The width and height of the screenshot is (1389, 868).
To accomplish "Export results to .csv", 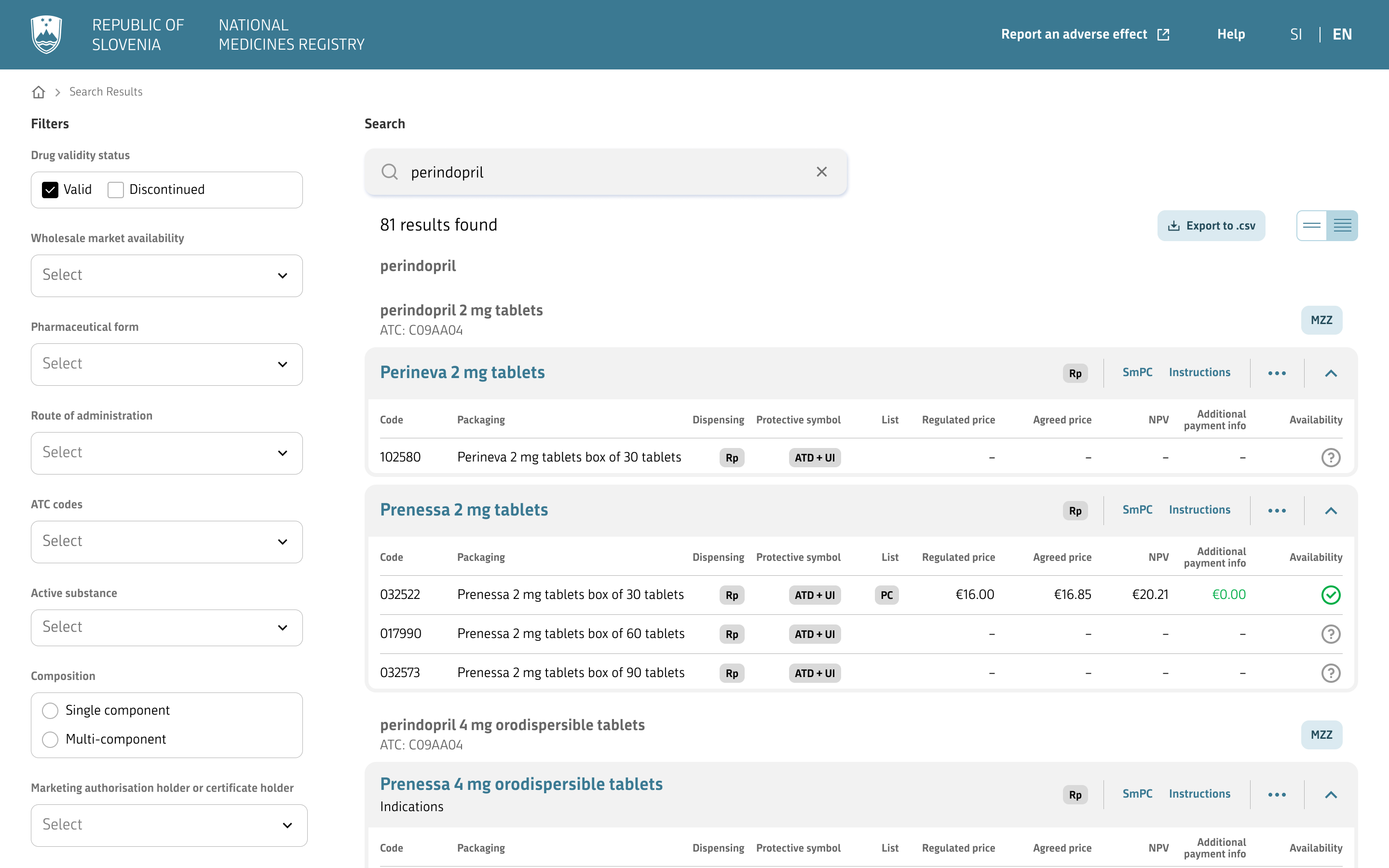I will [1211, 226].
